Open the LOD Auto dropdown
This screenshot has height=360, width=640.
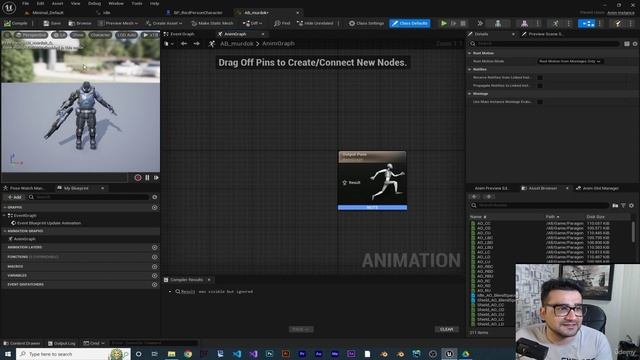tap(127, 35)
